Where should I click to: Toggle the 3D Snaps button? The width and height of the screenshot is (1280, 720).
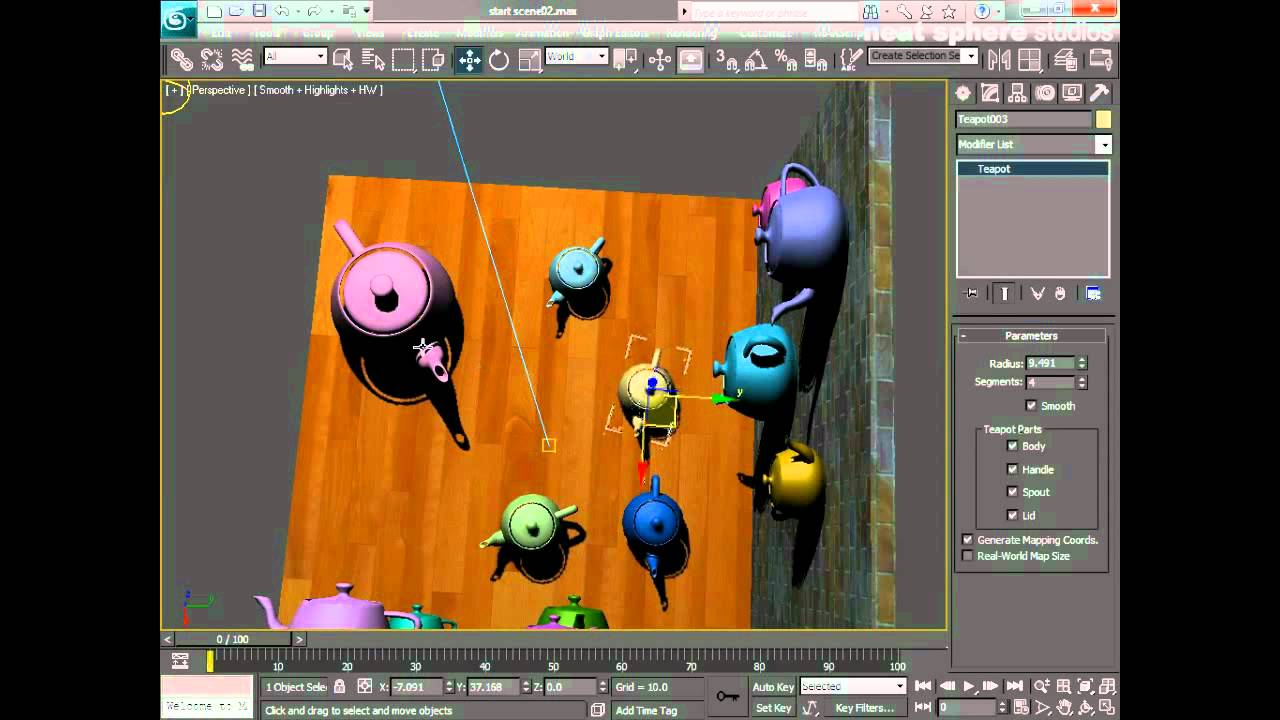coord(726,60)
